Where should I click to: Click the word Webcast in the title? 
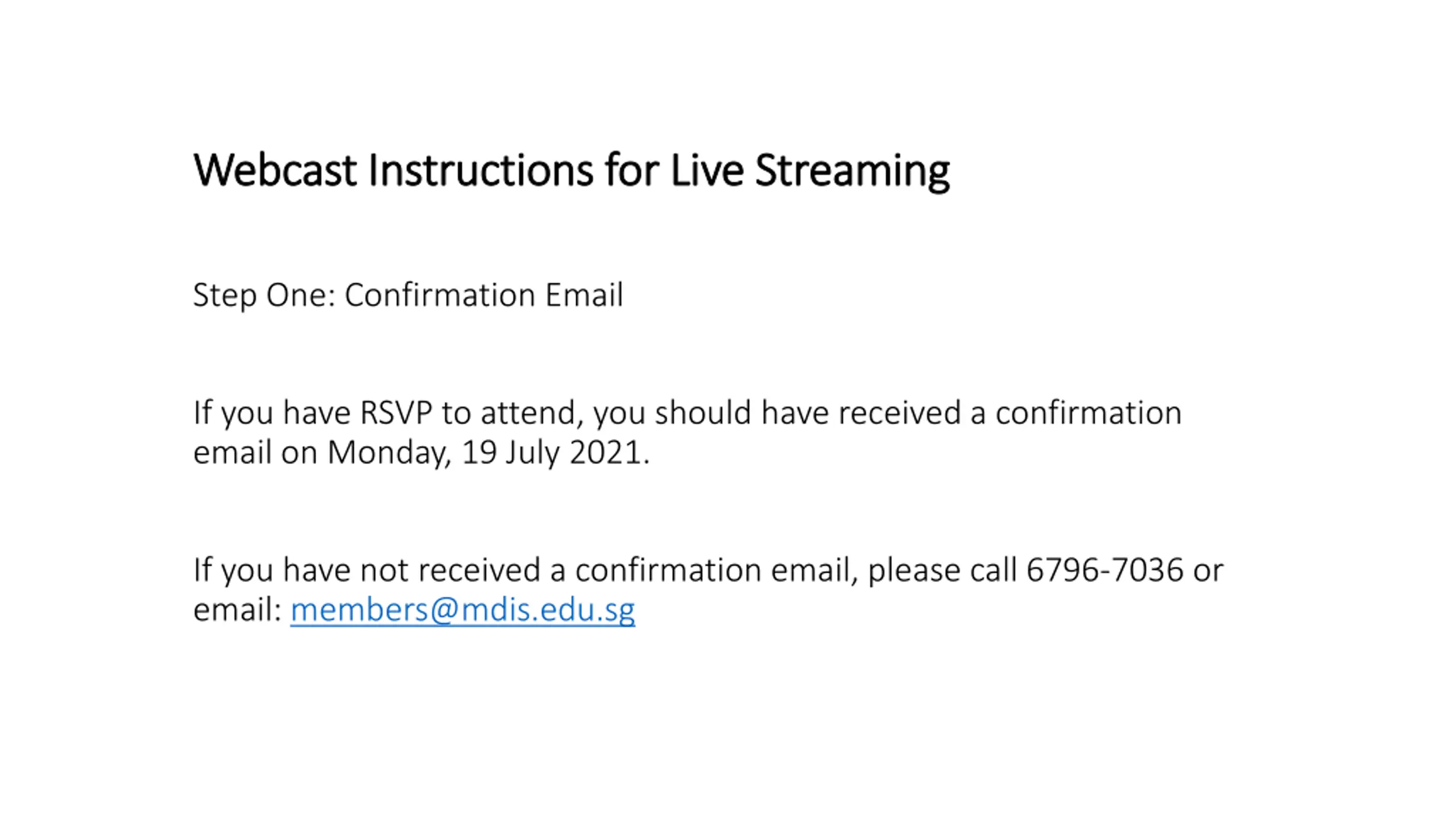pos(275,171)
